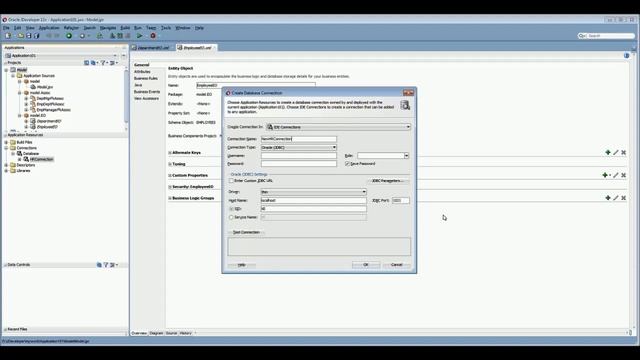
Task: Expand the Libraries folder node
Action: point(7,171)
